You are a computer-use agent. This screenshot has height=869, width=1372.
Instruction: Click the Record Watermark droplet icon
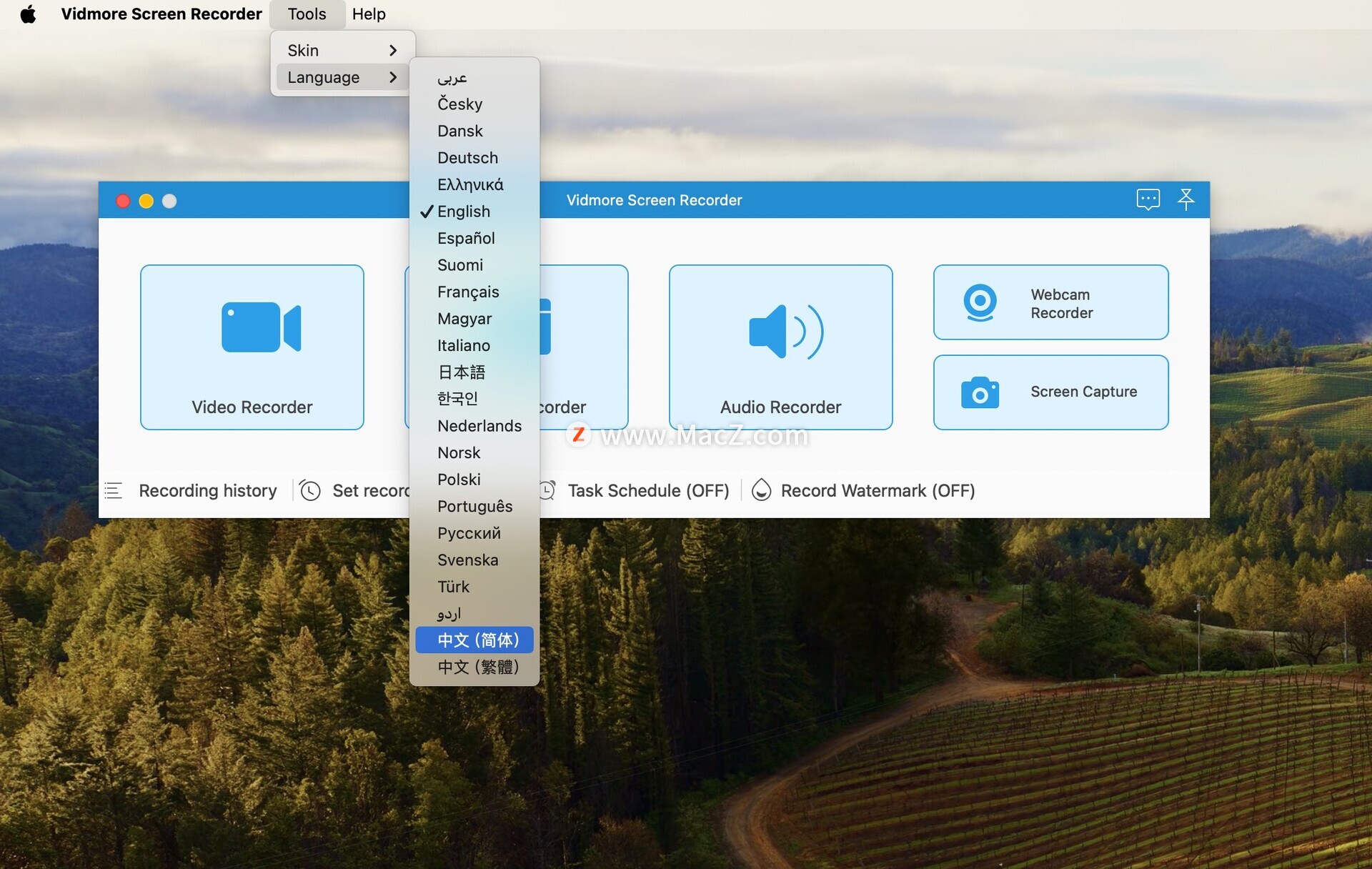point(761,490)
